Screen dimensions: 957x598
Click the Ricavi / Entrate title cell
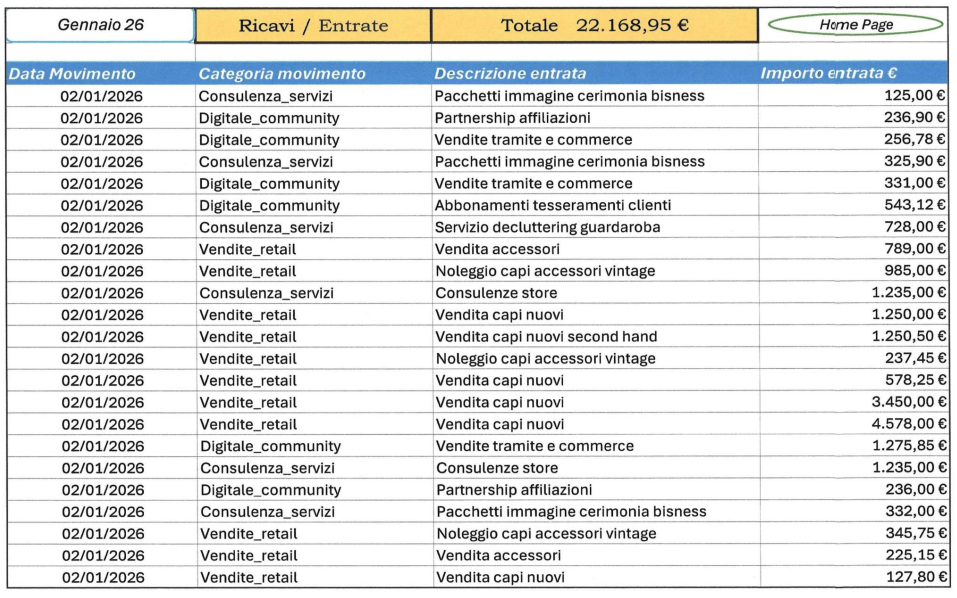(313, 26)
